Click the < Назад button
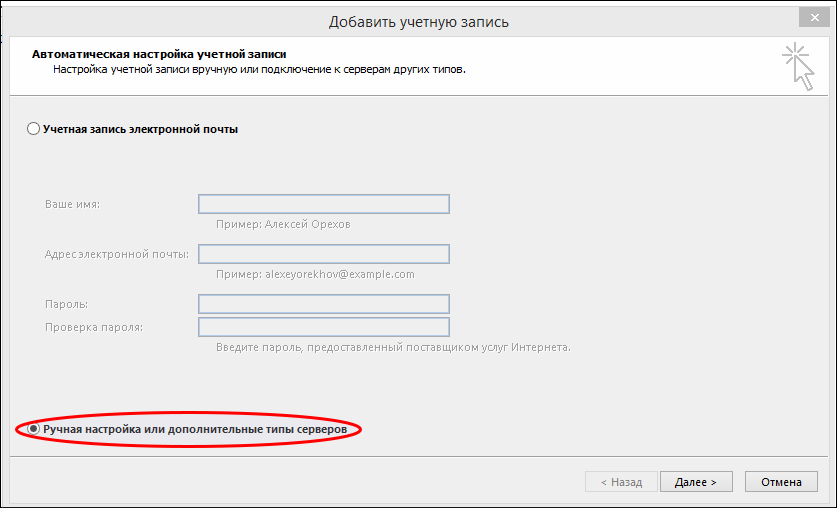Image resolution: width=837 pixels, height=508 pixels. pyautogui.click(x=621, y=482)
